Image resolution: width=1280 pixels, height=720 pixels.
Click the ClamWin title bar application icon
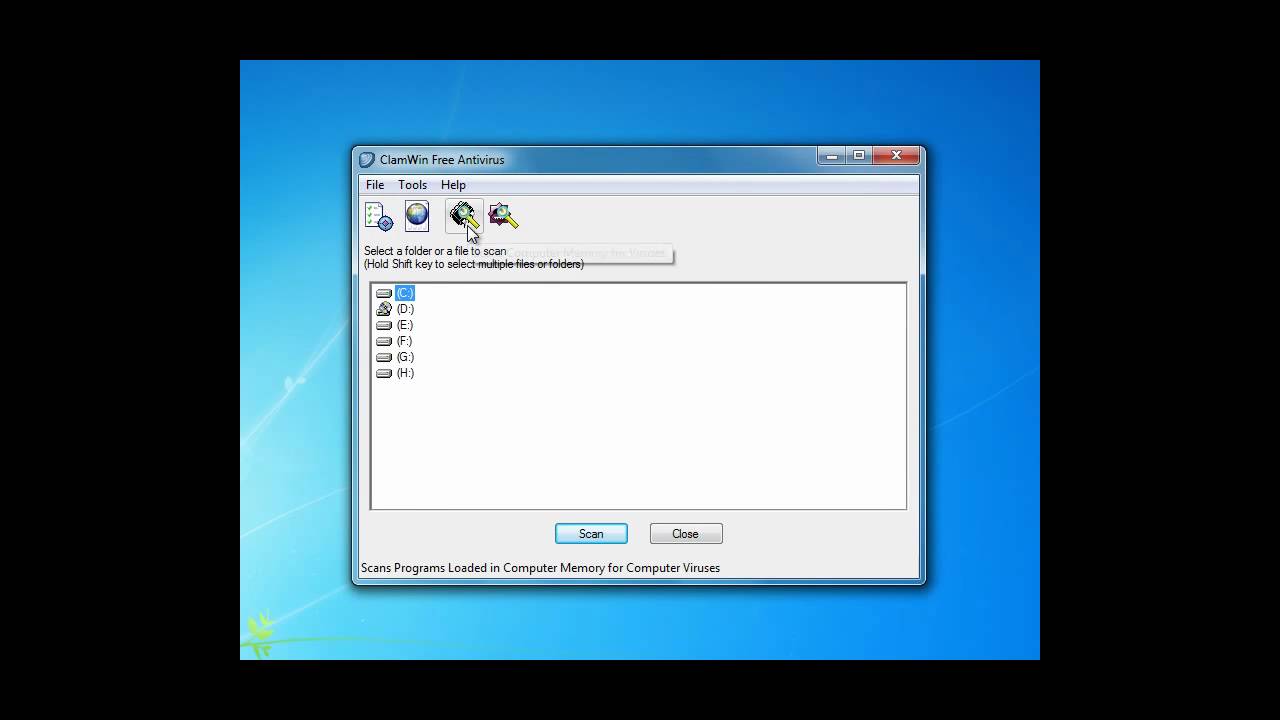click(367, 160)
